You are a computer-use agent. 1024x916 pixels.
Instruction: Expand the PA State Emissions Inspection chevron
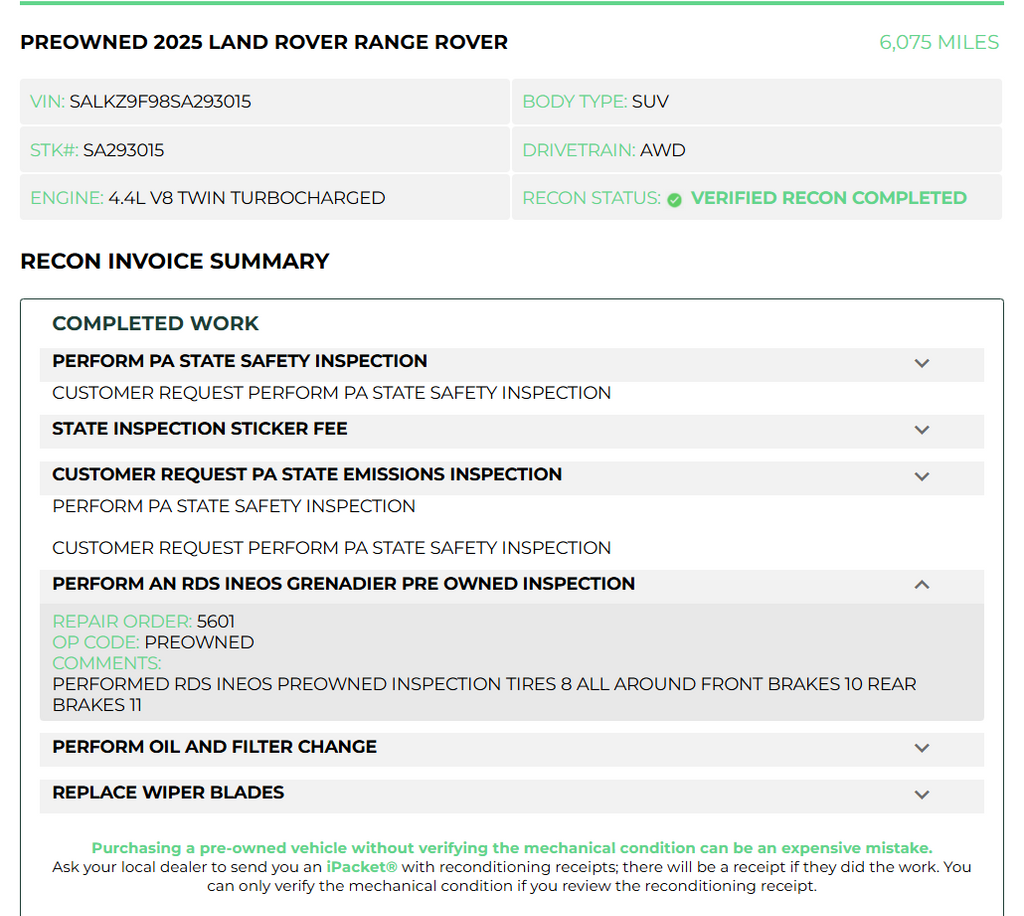921,477
